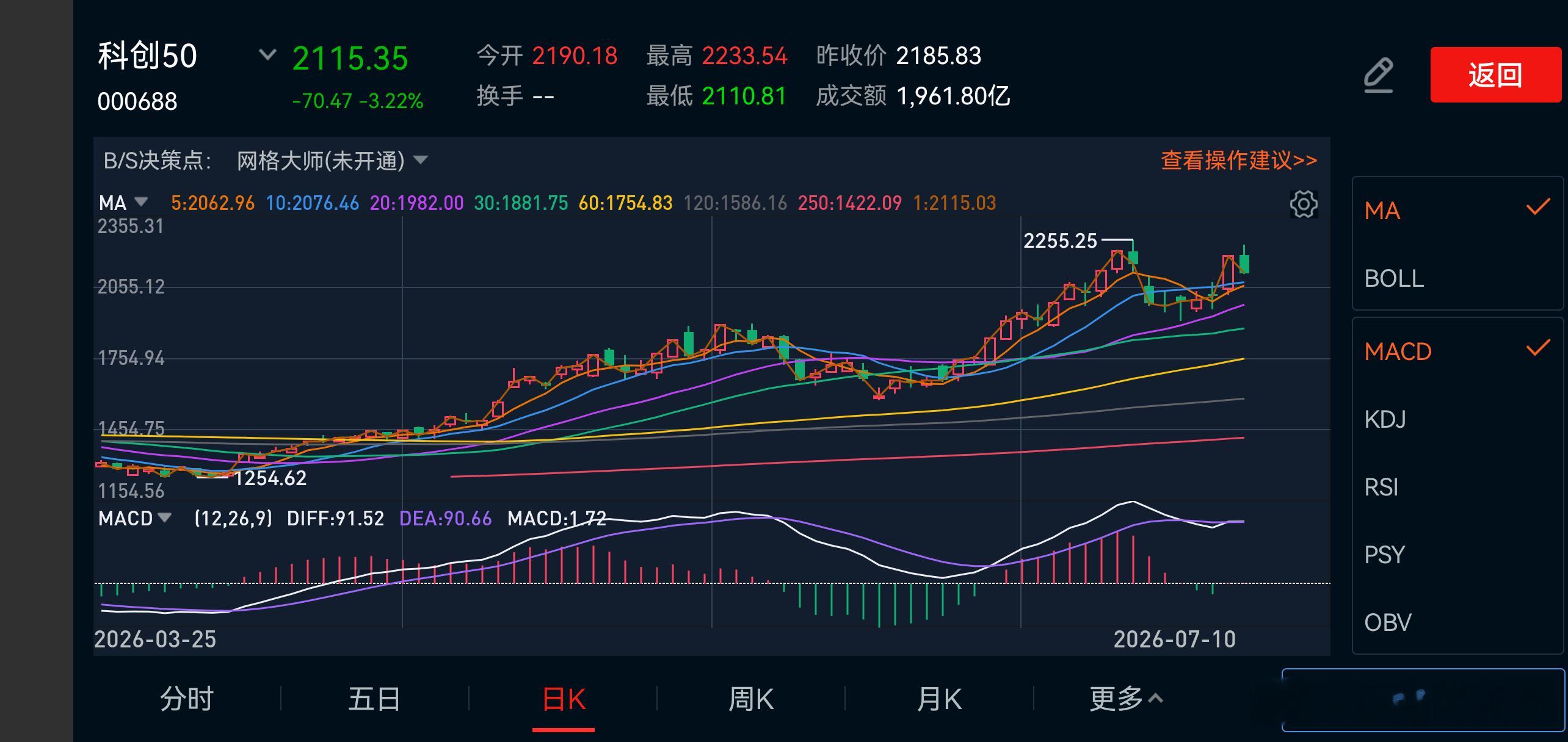Screen dimensions: 1568x742
Task: Enable the BOLL indicator
Action: tap(1457, 278)
